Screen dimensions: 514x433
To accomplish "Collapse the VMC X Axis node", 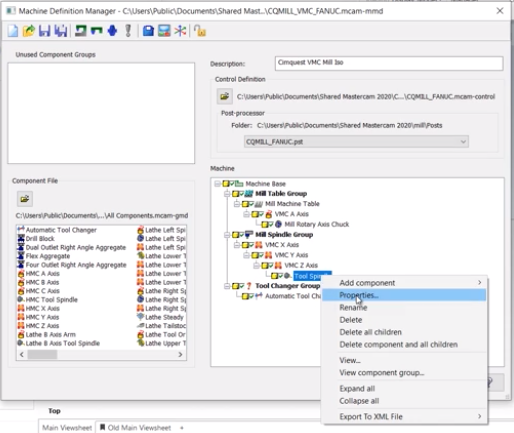I will pyautogui.click(x=237, y=245).
